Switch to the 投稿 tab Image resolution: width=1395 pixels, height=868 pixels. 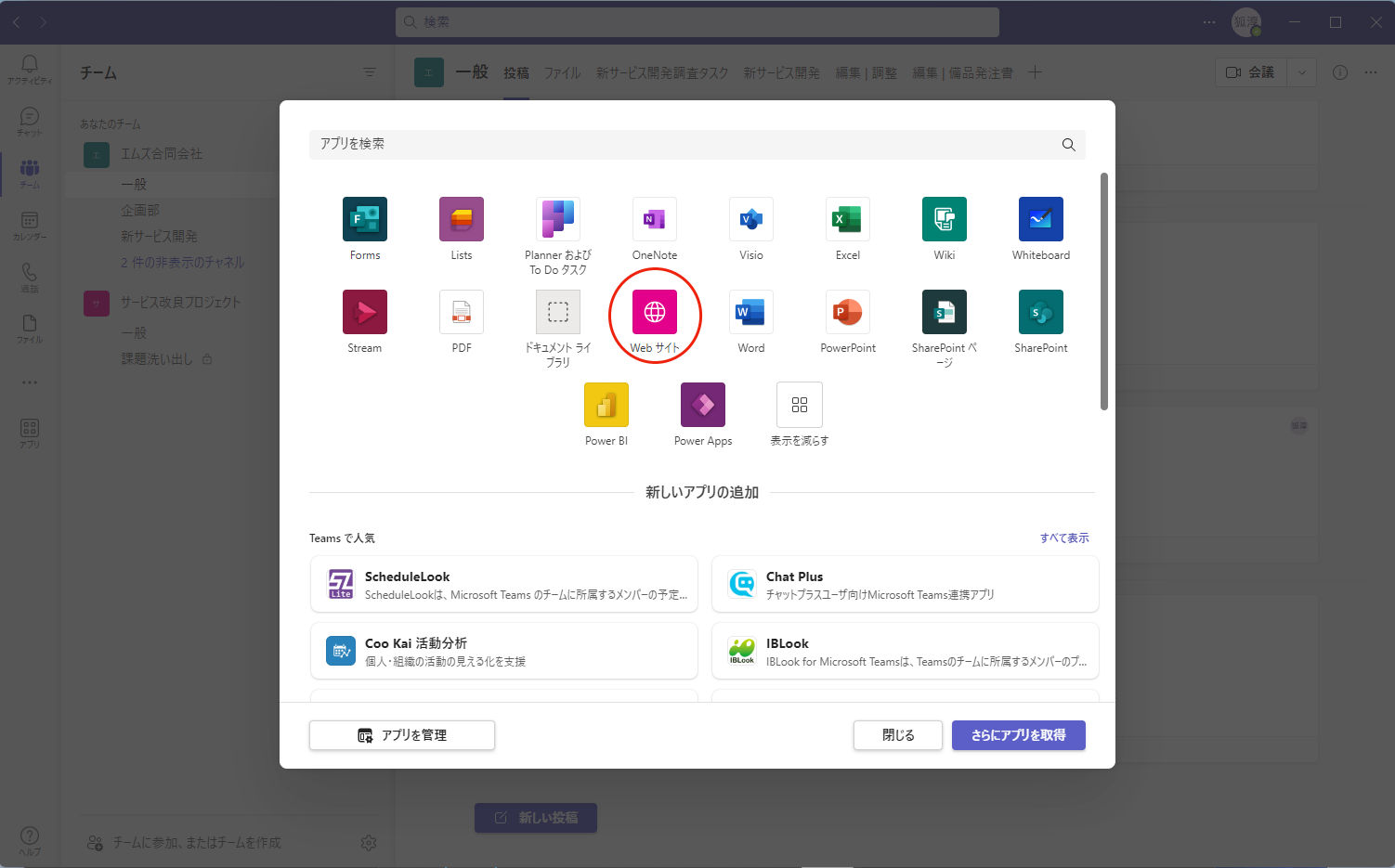(x=516, y=72)
